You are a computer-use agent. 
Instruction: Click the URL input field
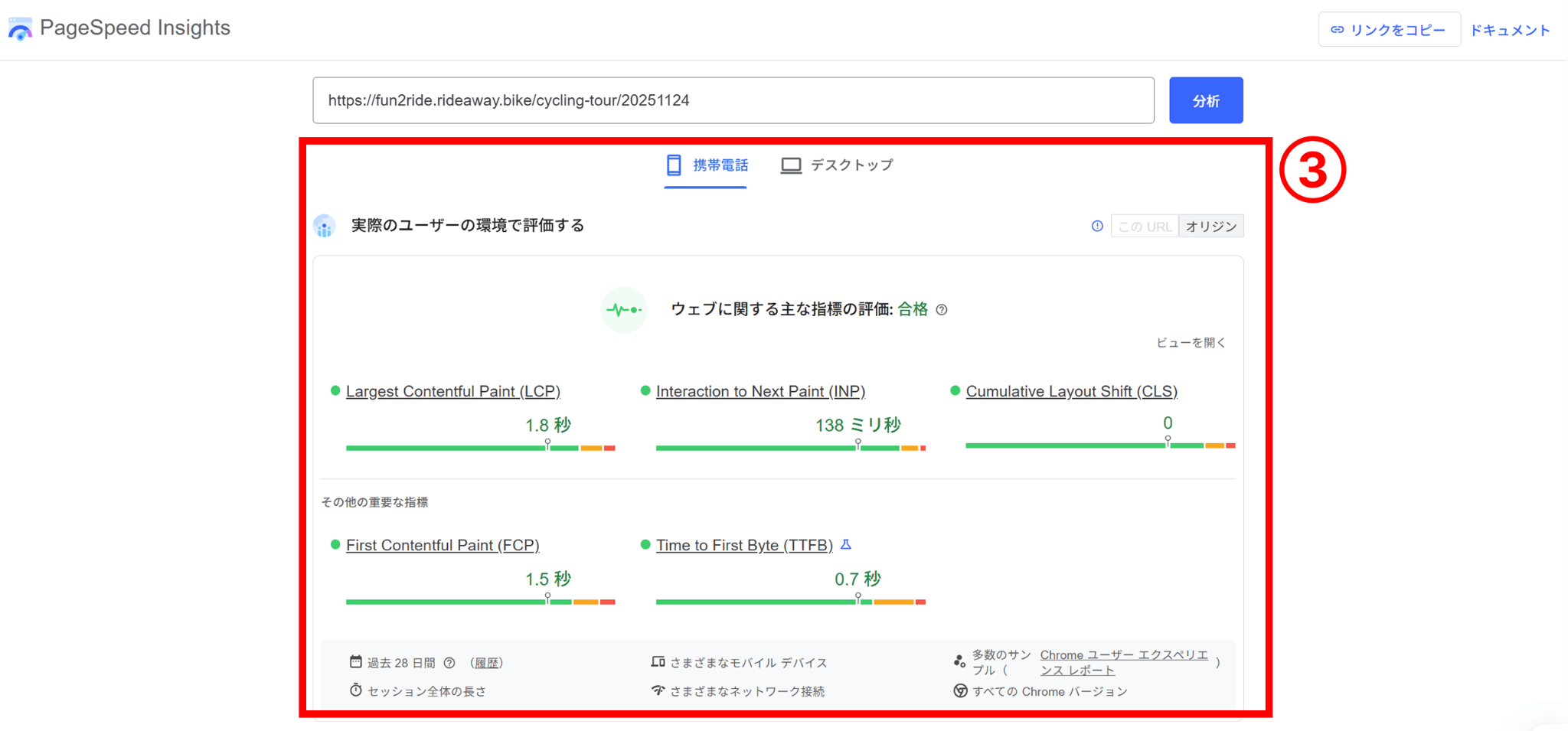point(733,100)
